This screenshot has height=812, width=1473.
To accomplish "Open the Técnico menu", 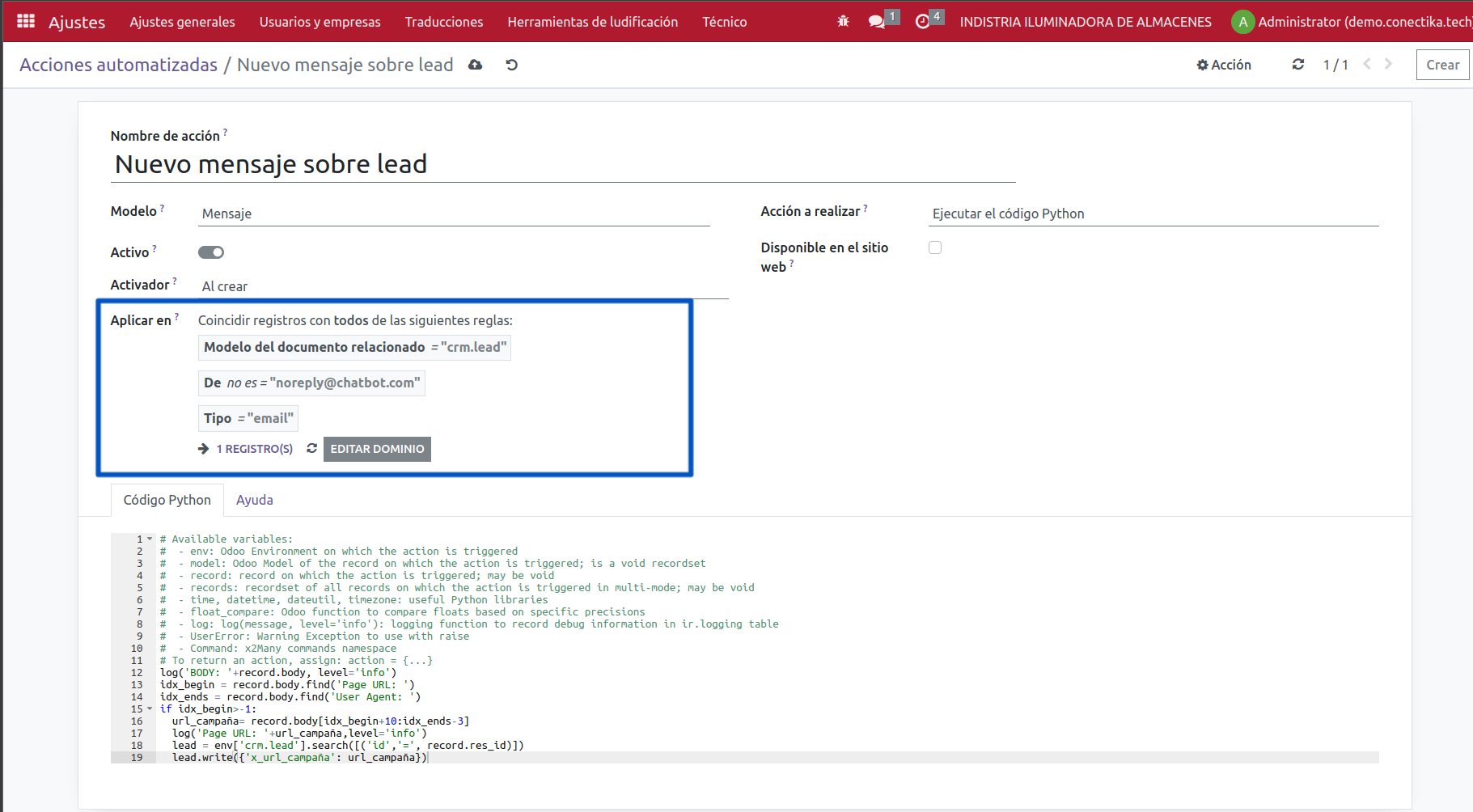I will (x=724, y=22).
